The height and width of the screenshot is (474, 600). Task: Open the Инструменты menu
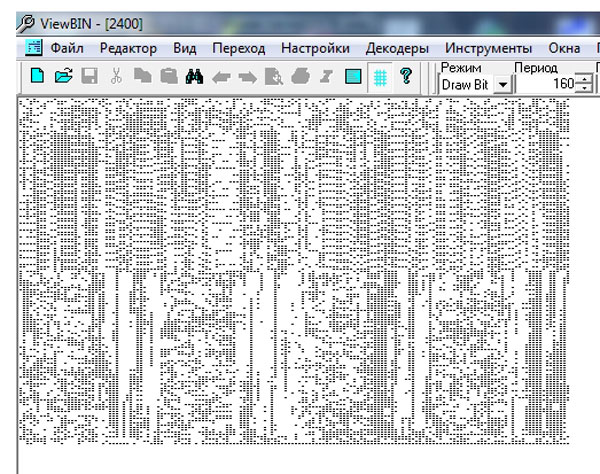coord(488,48)
